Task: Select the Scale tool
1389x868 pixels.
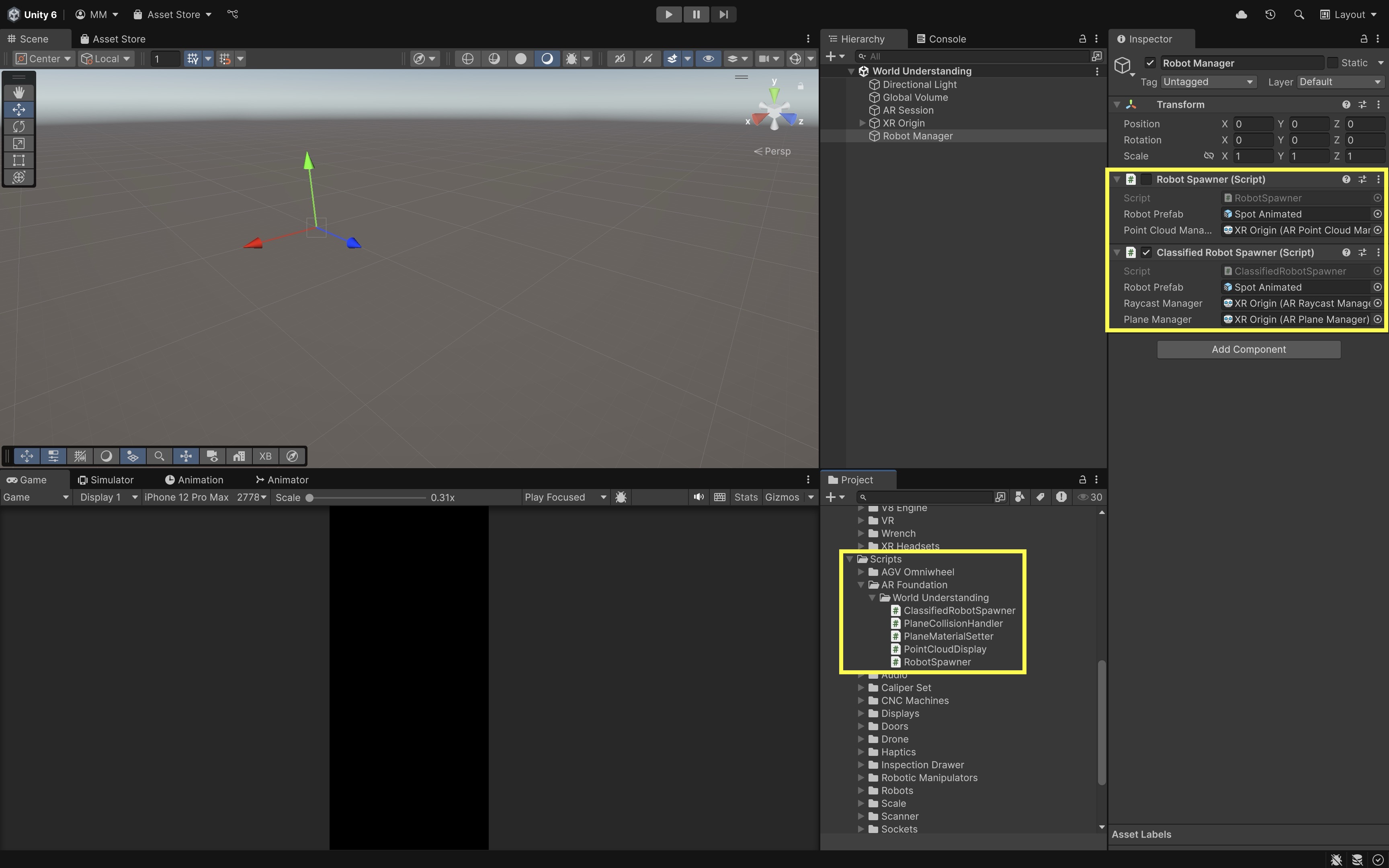Action: click(19, 143)
